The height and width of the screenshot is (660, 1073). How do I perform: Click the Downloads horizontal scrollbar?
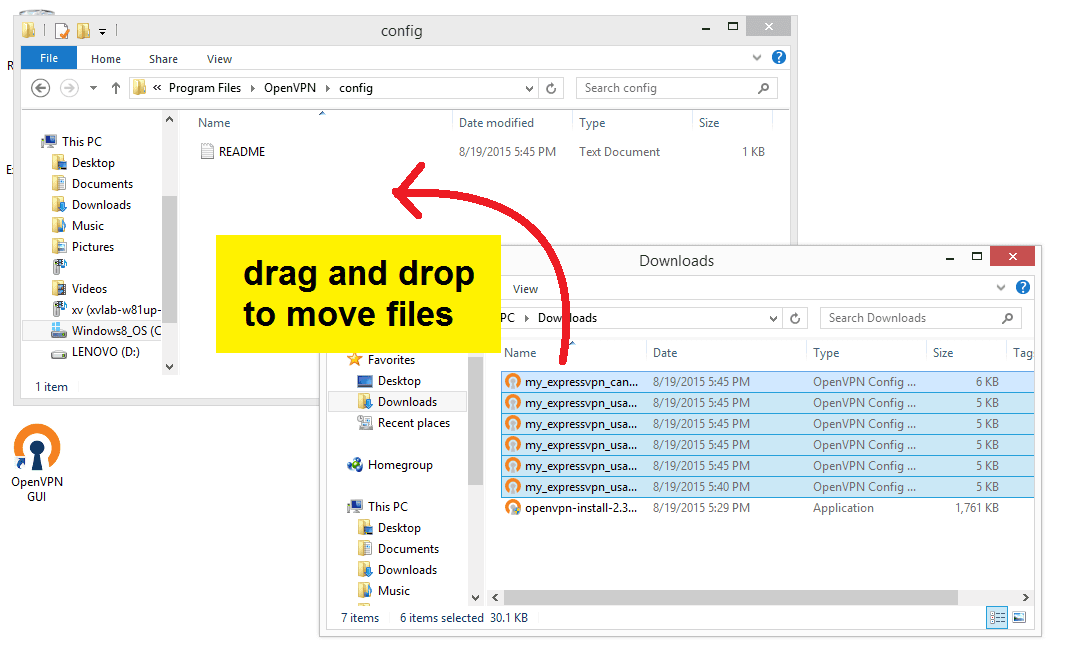click(731, 598)
